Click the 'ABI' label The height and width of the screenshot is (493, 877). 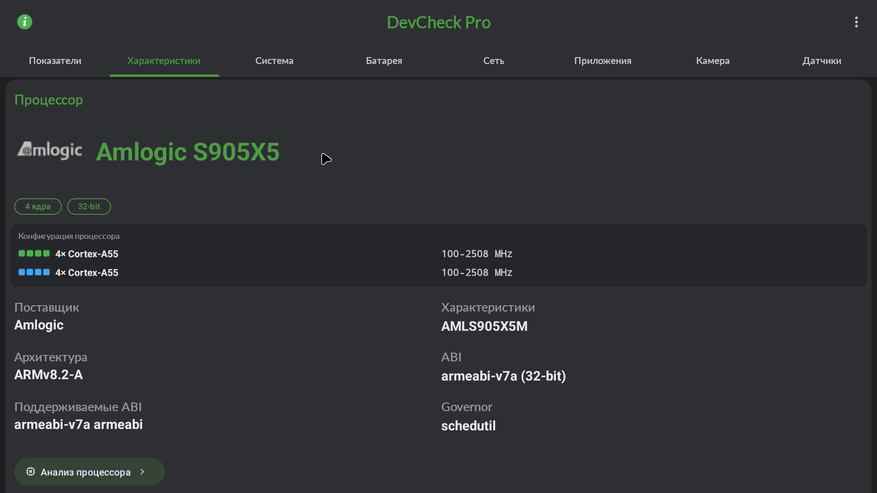click(451, 357)
